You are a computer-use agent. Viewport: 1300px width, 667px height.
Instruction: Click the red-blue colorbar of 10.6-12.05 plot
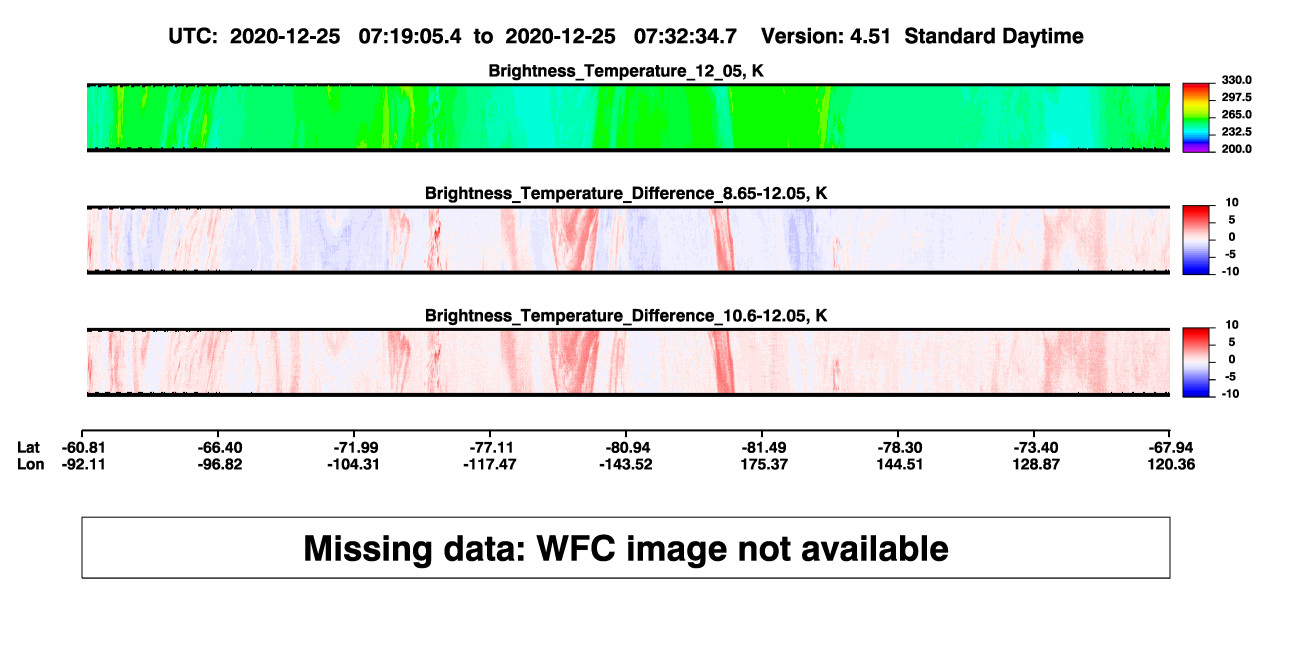coord(1196,362)
